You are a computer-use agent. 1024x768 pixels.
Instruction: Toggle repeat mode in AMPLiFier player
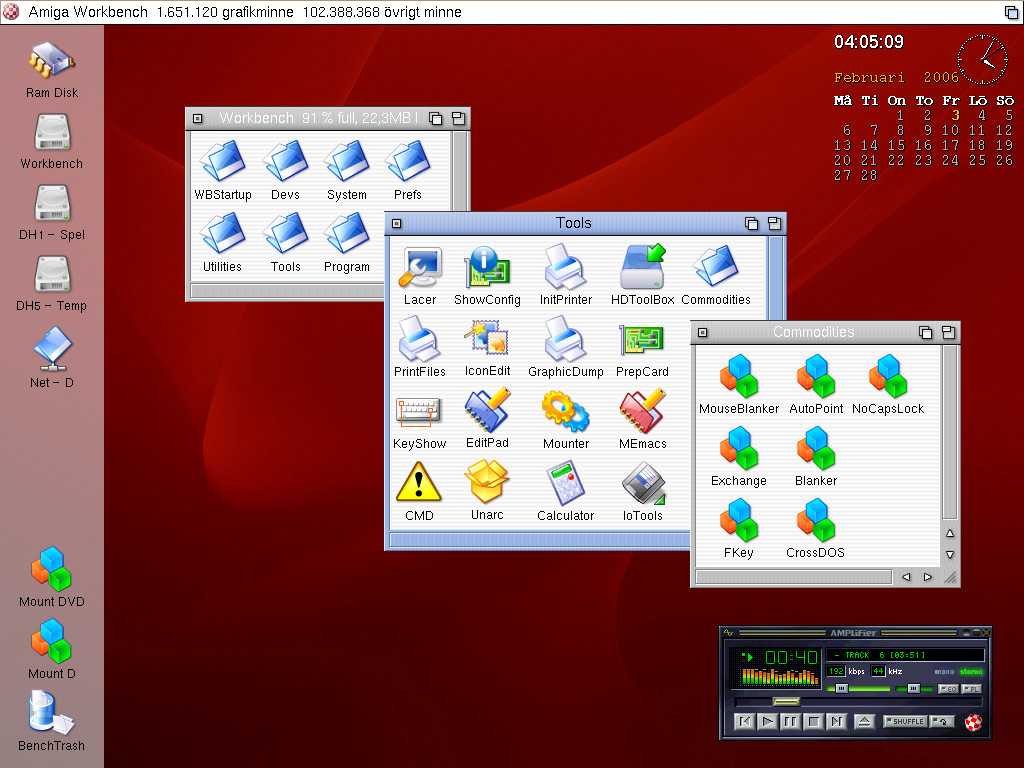pyautogui.click(x=942, y=722)
